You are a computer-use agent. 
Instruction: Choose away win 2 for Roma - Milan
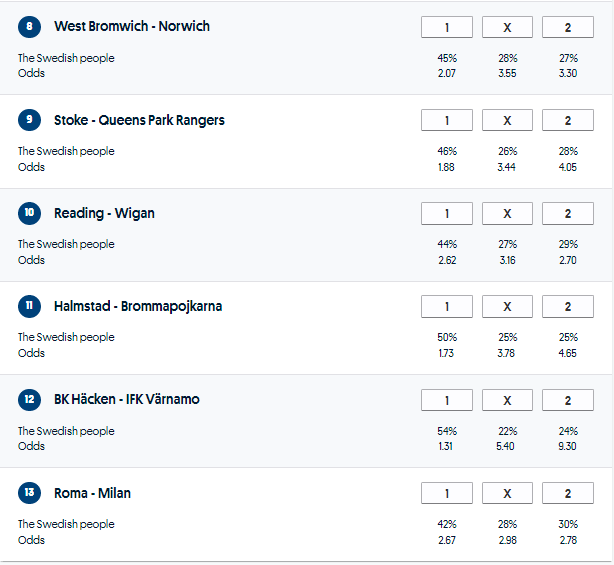[567, 493]
